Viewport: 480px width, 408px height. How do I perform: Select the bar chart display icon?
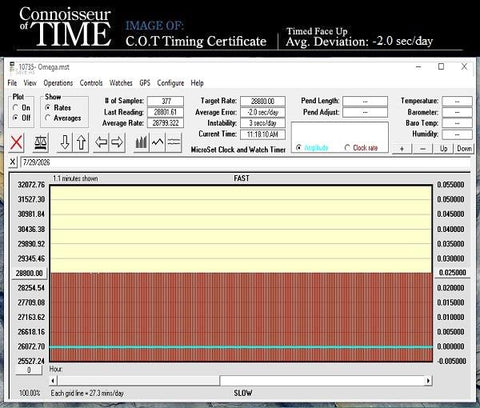[141, 143]
